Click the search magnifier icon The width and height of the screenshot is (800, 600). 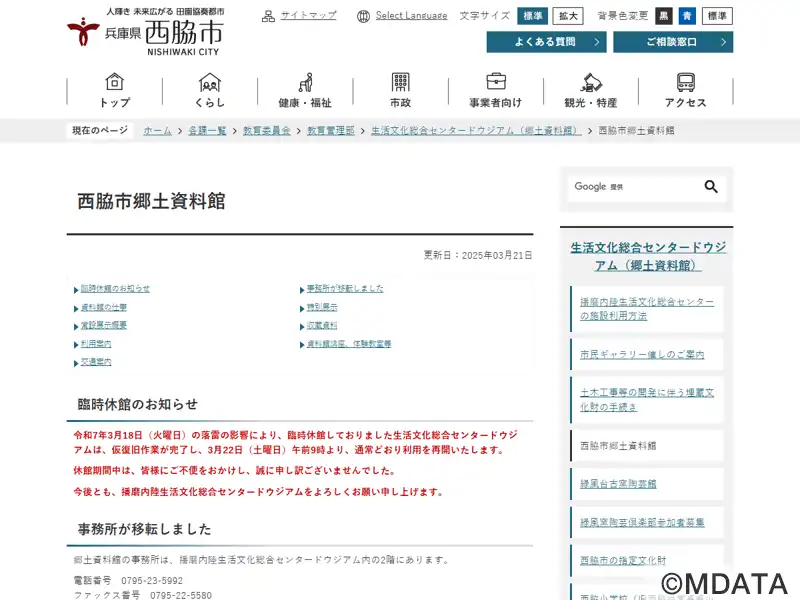pyautogui.click(x=711, y=187)
